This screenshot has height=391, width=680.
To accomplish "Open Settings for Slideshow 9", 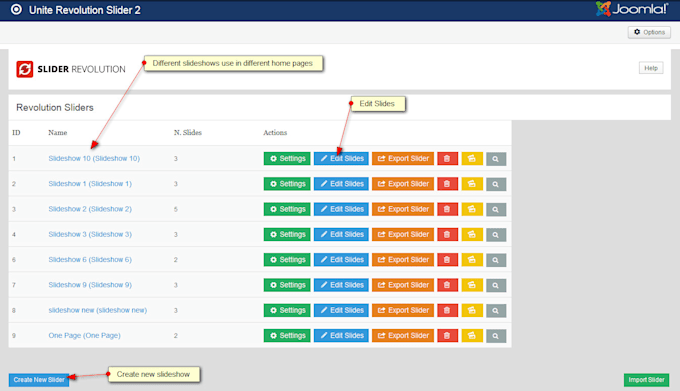I will click(287, 285).
